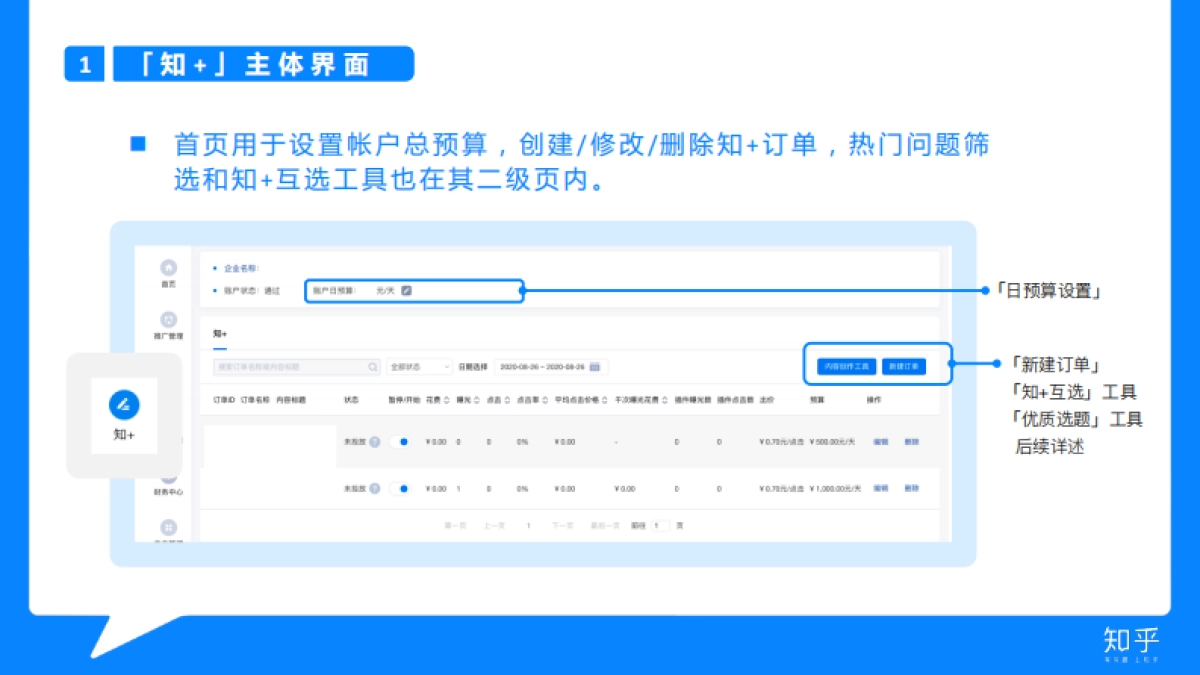Toggle the 暂停/开始 switch on the second order
Viewport: 1200px width, 675px height.
pos(402,487)
